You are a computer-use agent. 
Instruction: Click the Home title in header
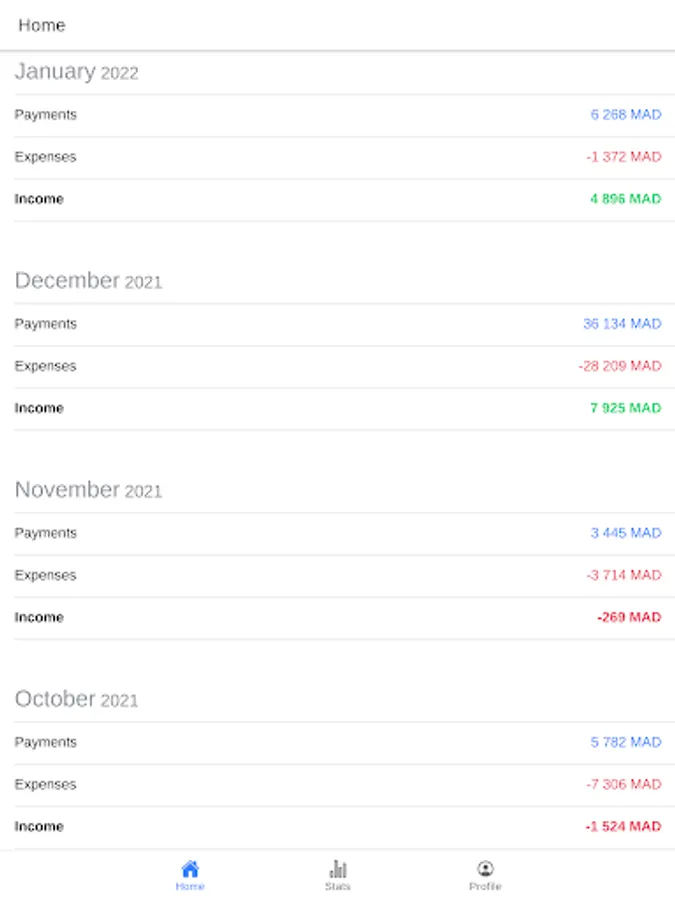pos(42,25)
